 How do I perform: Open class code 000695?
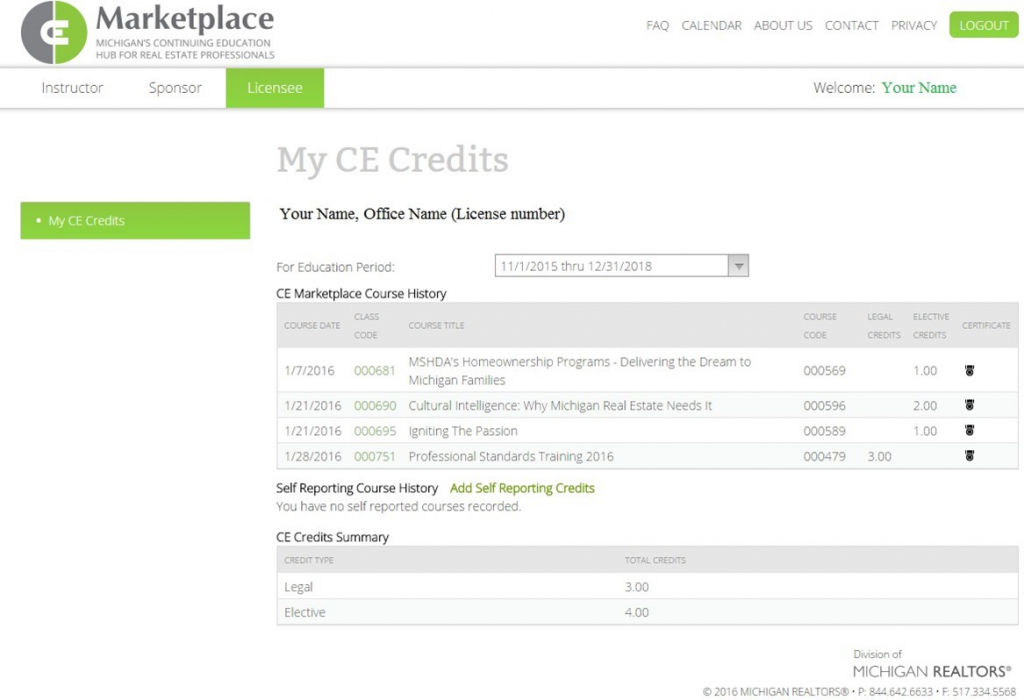click(375, 431)
